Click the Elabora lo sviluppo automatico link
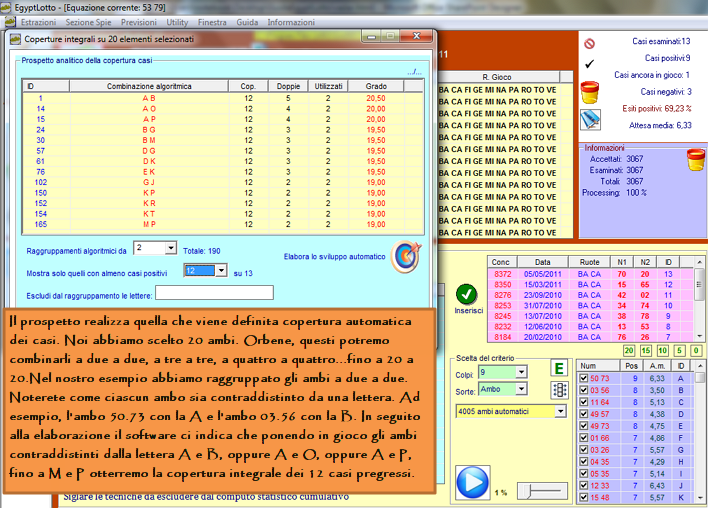The height and width of the screenshot is (508, 708). click(334, 256)
